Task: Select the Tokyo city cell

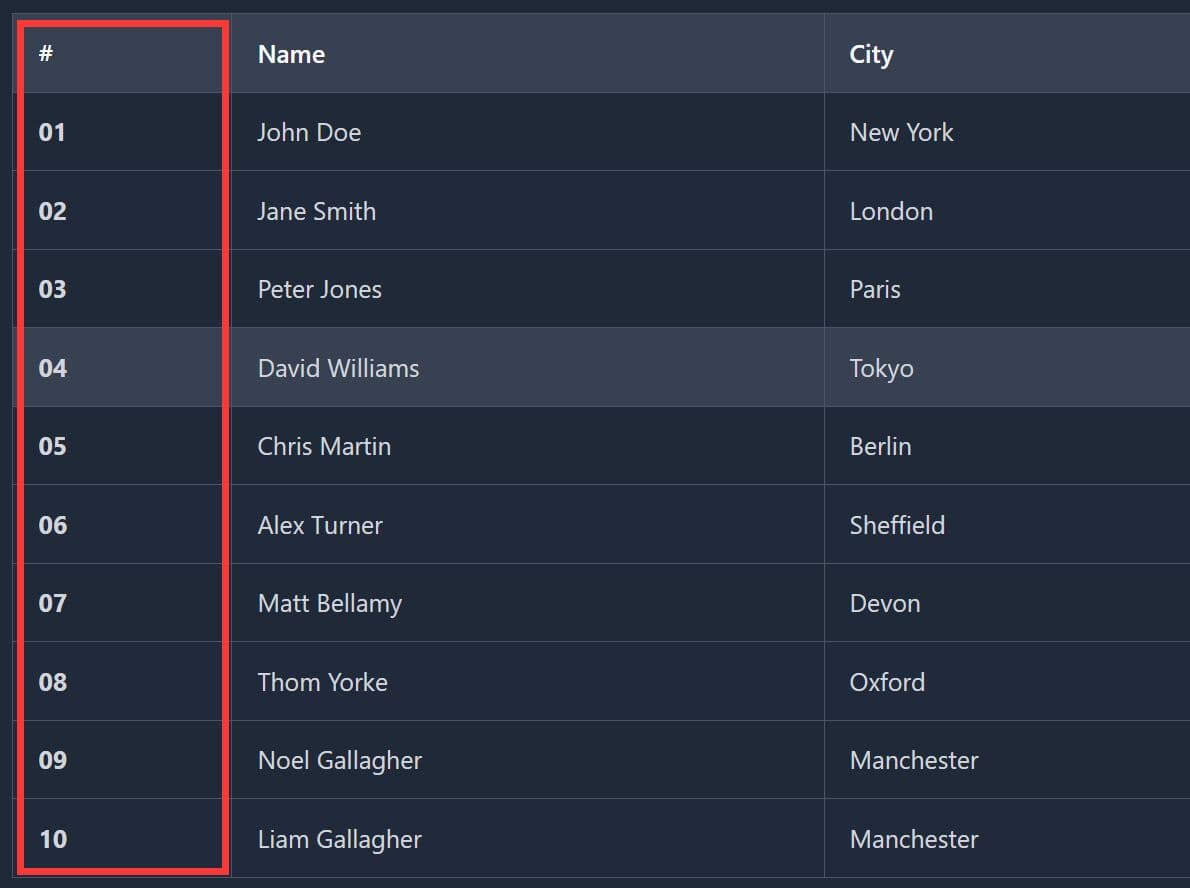Action: pyautogui.click(x=881, y=369)
